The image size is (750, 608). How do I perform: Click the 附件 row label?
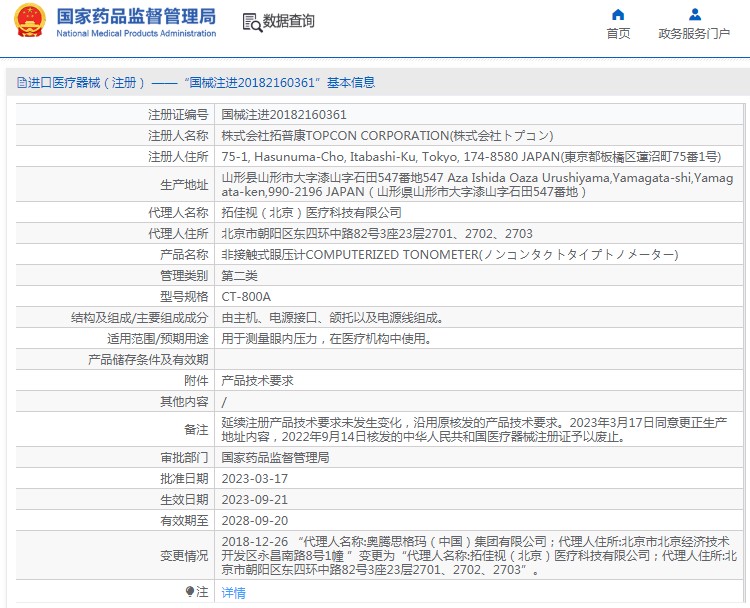196,380
